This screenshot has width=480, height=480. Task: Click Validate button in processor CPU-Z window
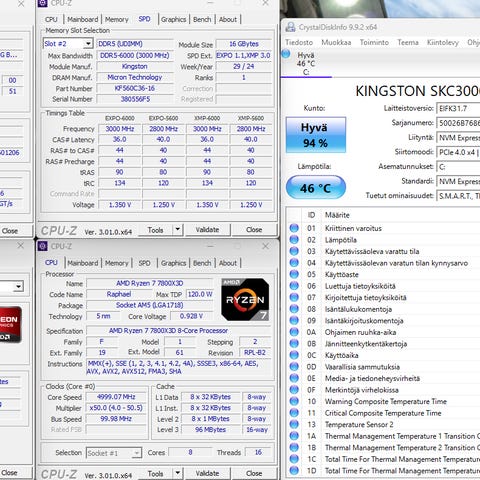pyautogui.click(x=207, y=473)
